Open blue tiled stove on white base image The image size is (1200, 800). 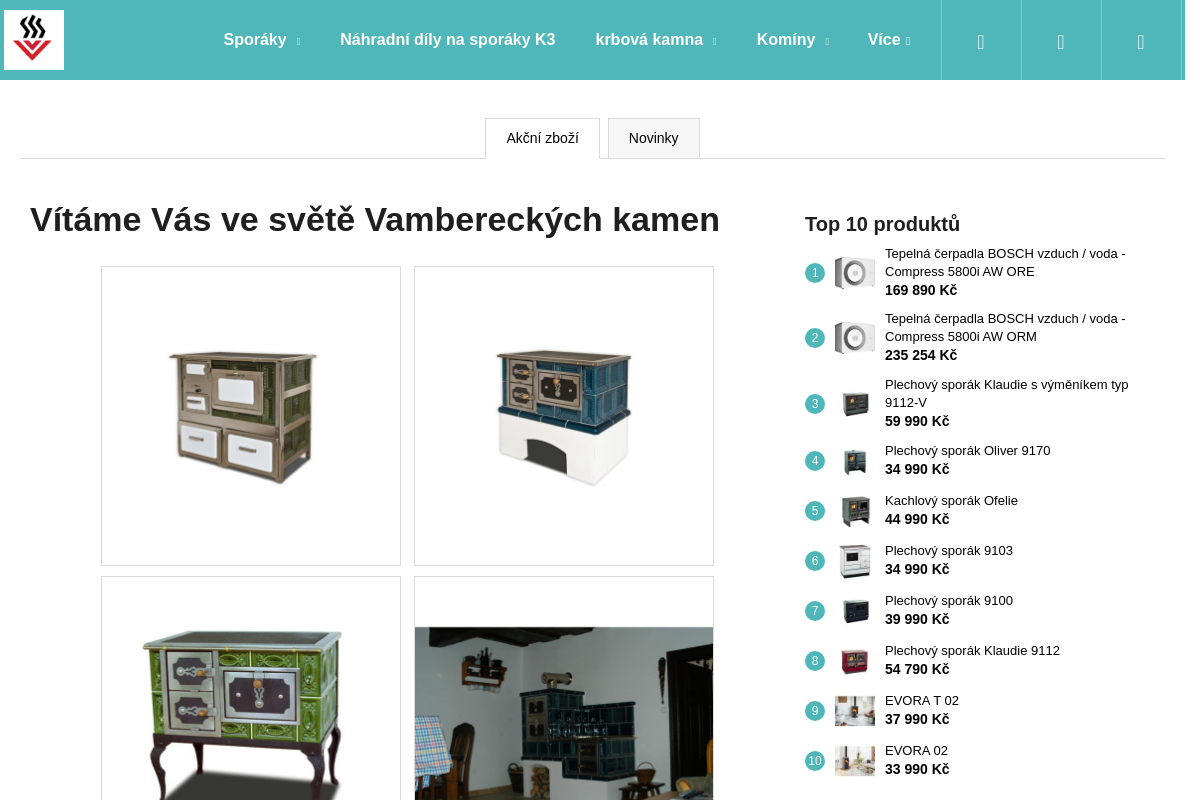[564, 416]
